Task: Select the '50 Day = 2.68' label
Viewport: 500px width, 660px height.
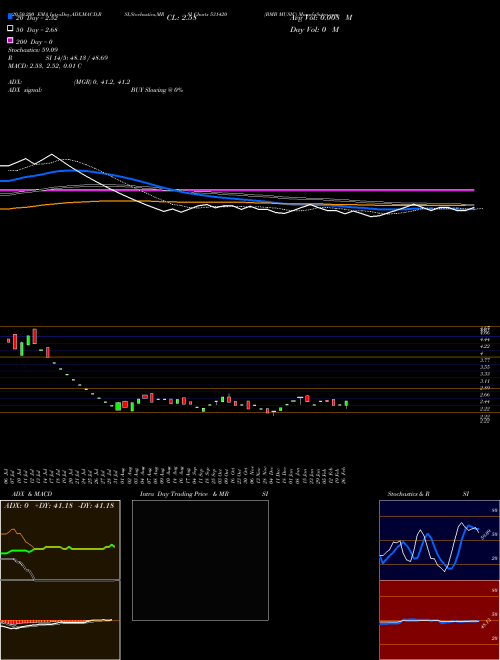Action: (x=36, y=30)
